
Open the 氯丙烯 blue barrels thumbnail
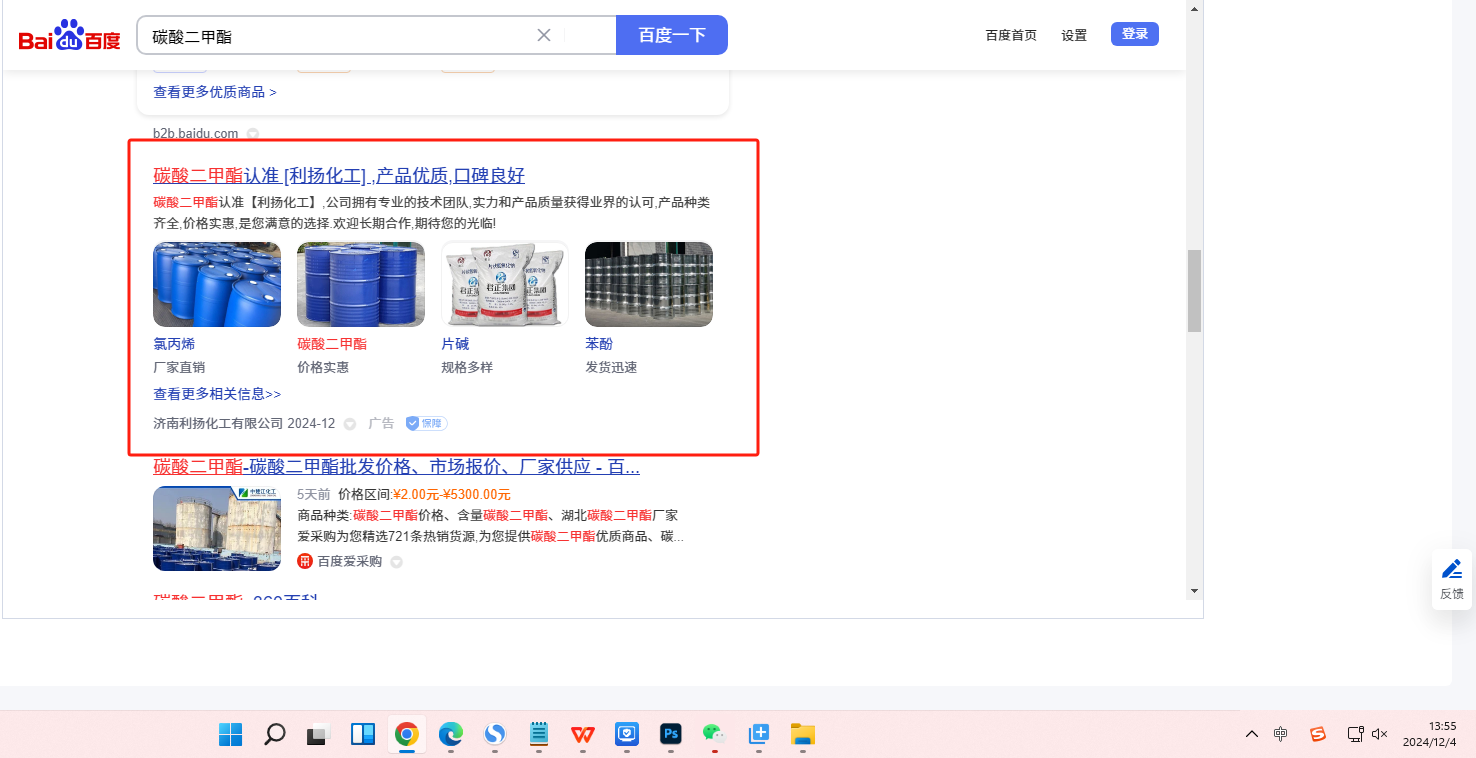pyautogui.click(x=217, y=284)
